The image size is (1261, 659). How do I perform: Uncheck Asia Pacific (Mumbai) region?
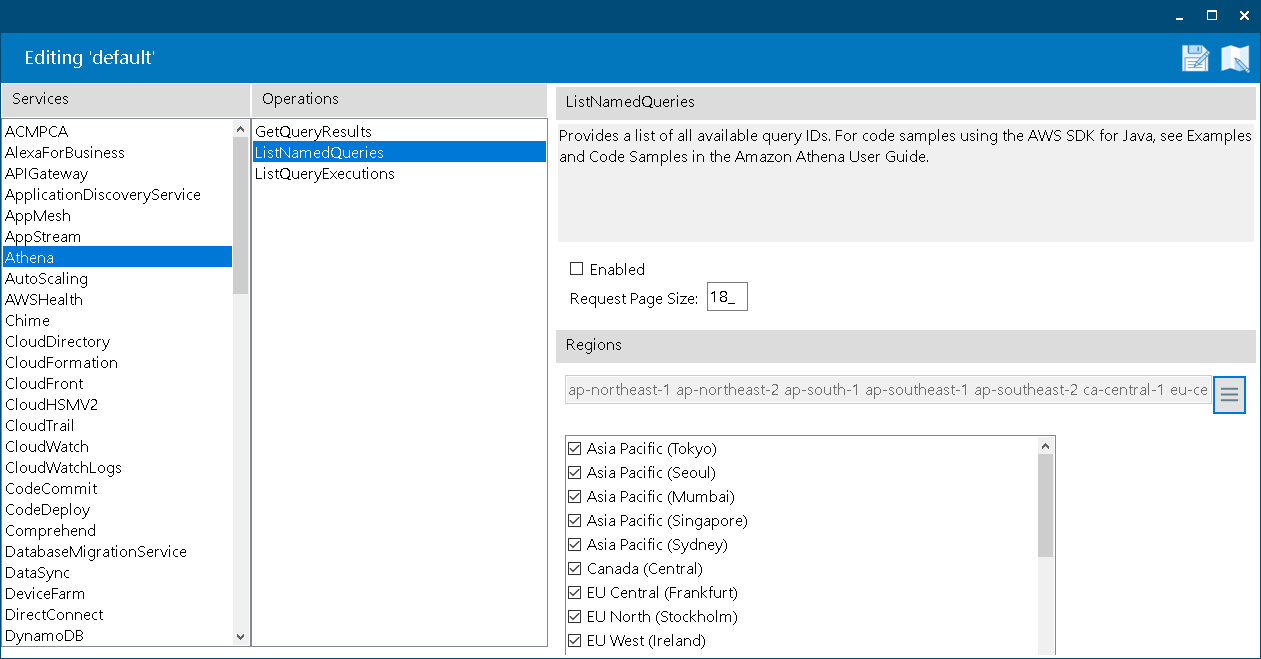pos(574,497)
